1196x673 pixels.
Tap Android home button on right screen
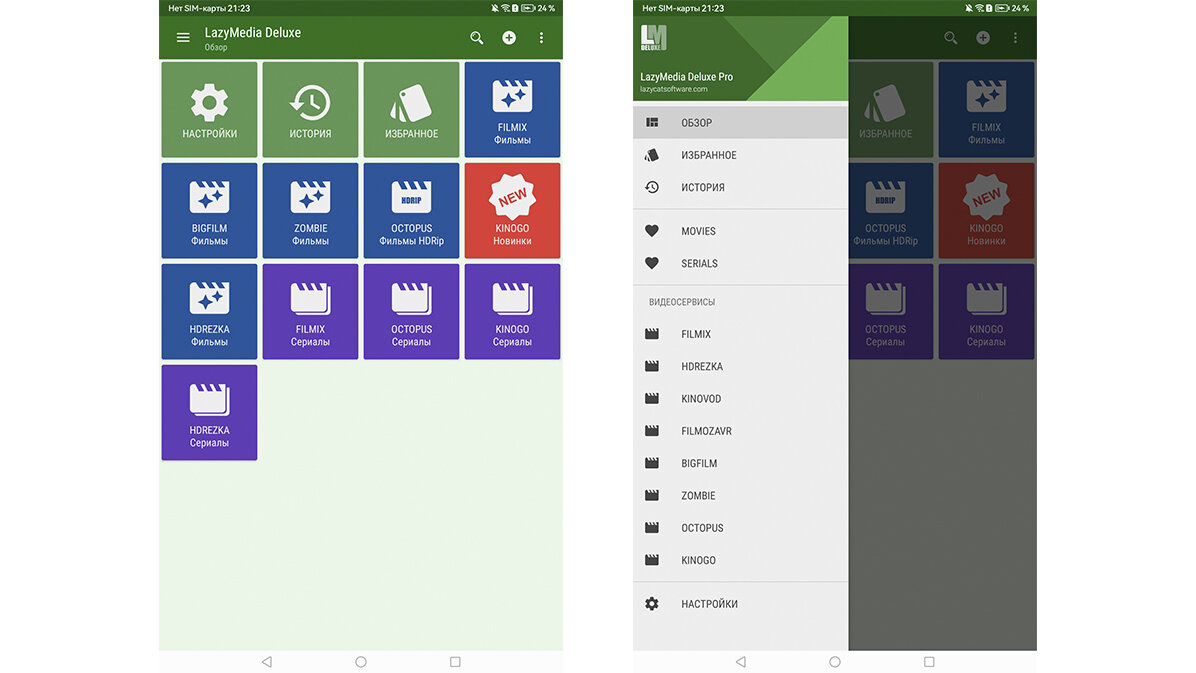[834, 662]
